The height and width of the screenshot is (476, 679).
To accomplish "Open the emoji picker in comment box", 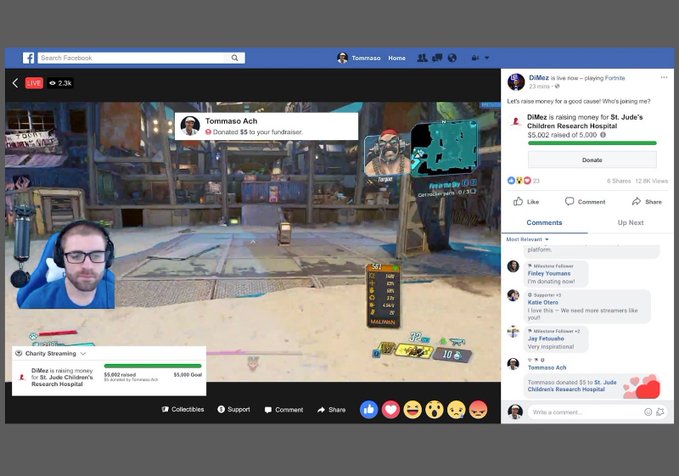I will tap(648, 412).
